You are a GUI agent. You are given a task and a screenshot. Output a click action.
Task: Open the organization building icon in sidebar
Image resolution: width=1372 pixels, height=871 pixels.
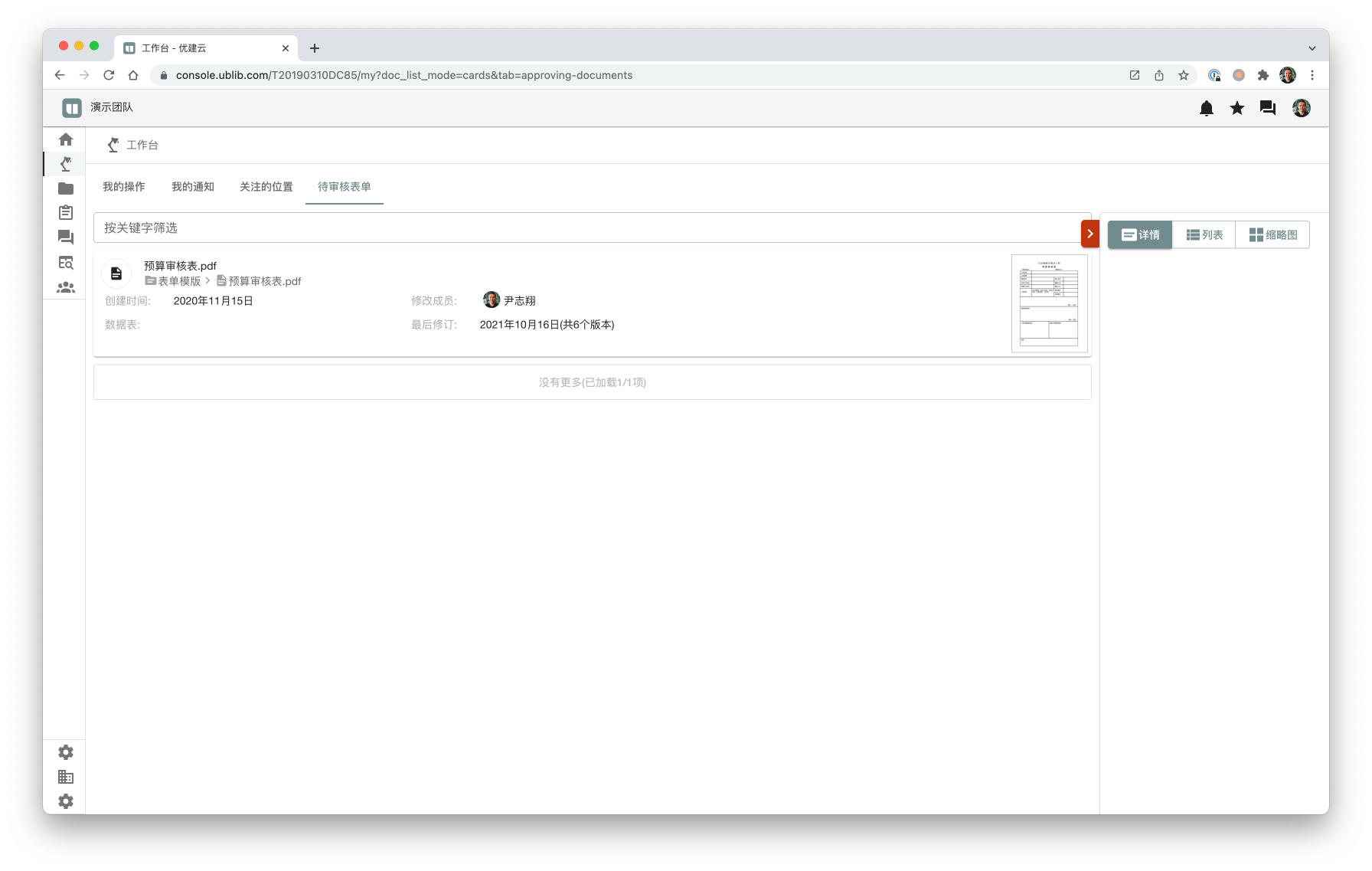(x=66, y=777)
